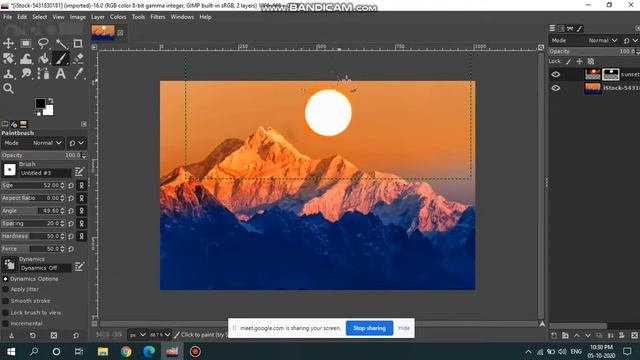
Task: Reset Size to brush native size
Action: tap(71, 186)
